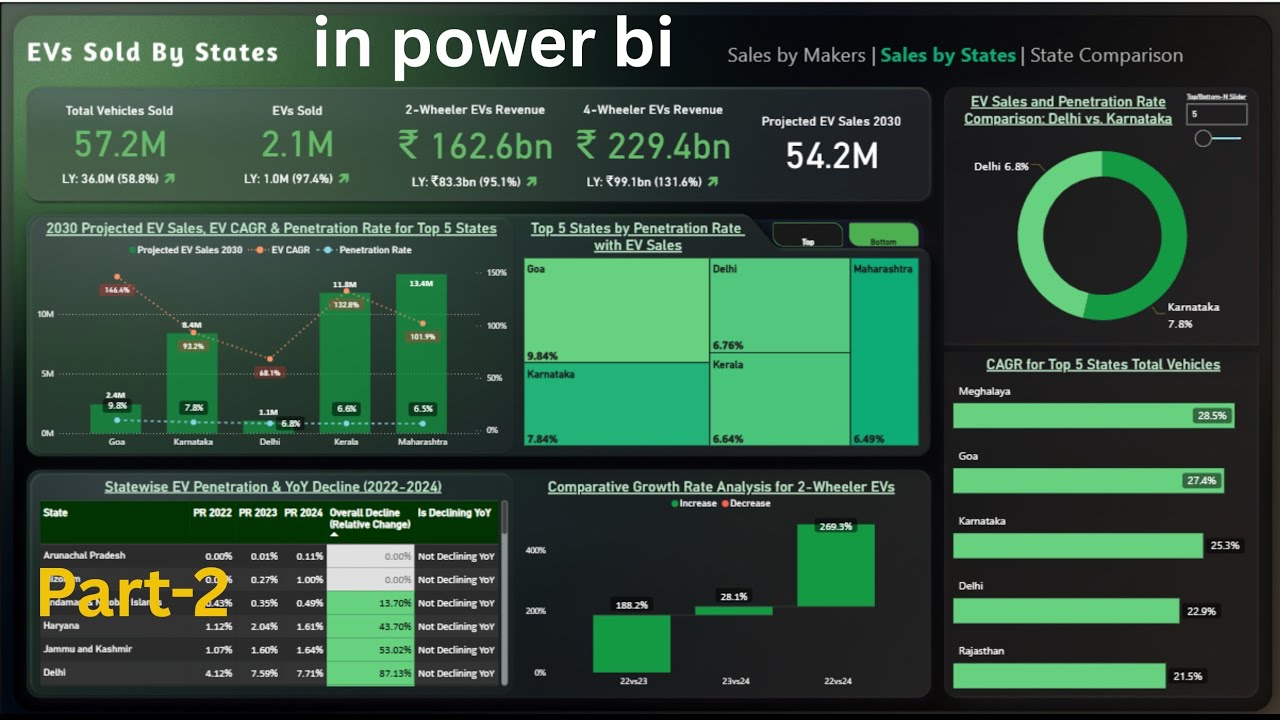Select the 22vs23 waterfall bar
The image size is (1280, 720).
[x=632, y=643]
